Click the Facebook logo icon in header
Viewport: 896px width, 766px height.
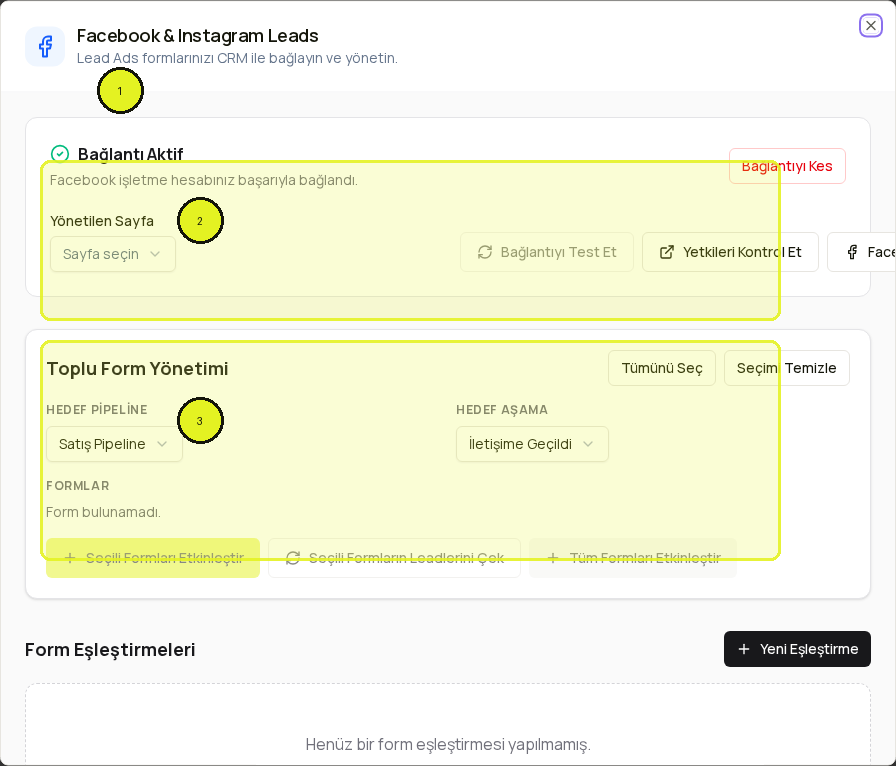click(45, 46)
